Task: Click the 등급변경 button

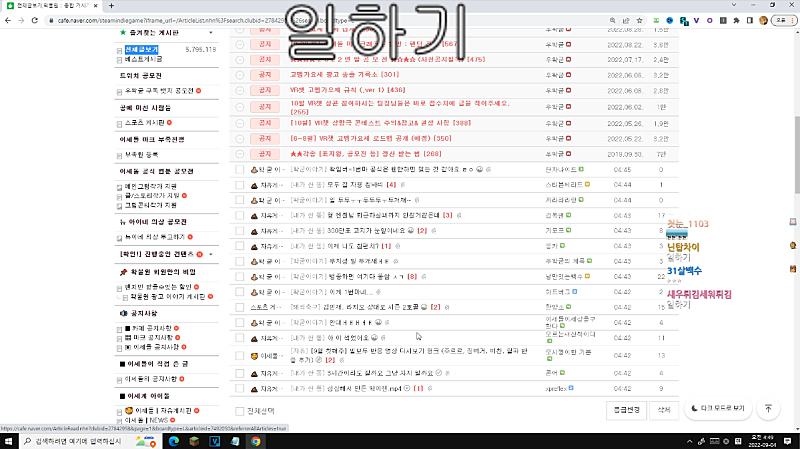Action: click(x=627, y=410)
